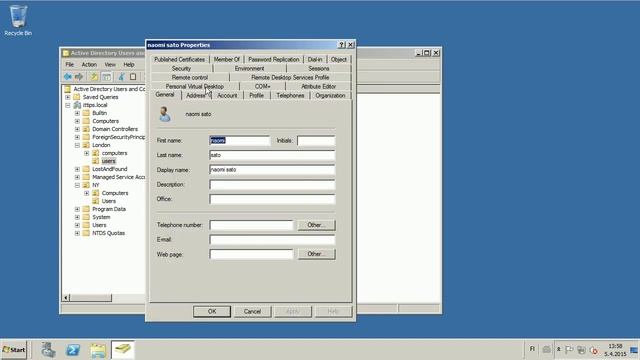640x360 pixels.
Task: Switch to the Attribute Editor tab
Action: (x=318, y=87)
